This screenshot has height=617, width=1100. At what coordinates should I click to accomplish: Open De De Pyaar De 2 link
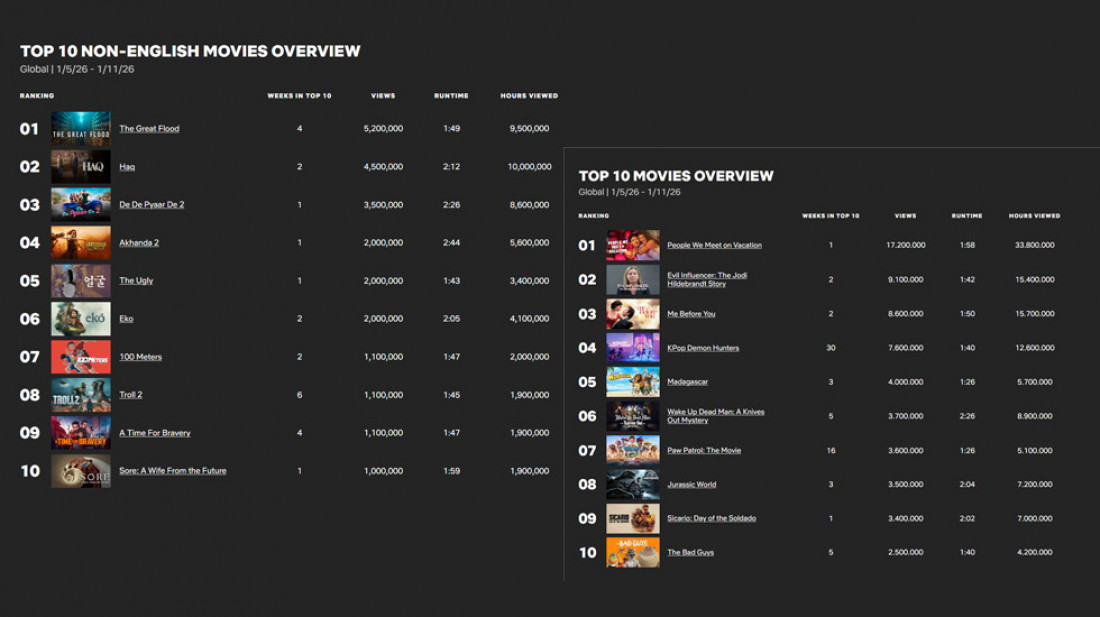coord(151,205)
